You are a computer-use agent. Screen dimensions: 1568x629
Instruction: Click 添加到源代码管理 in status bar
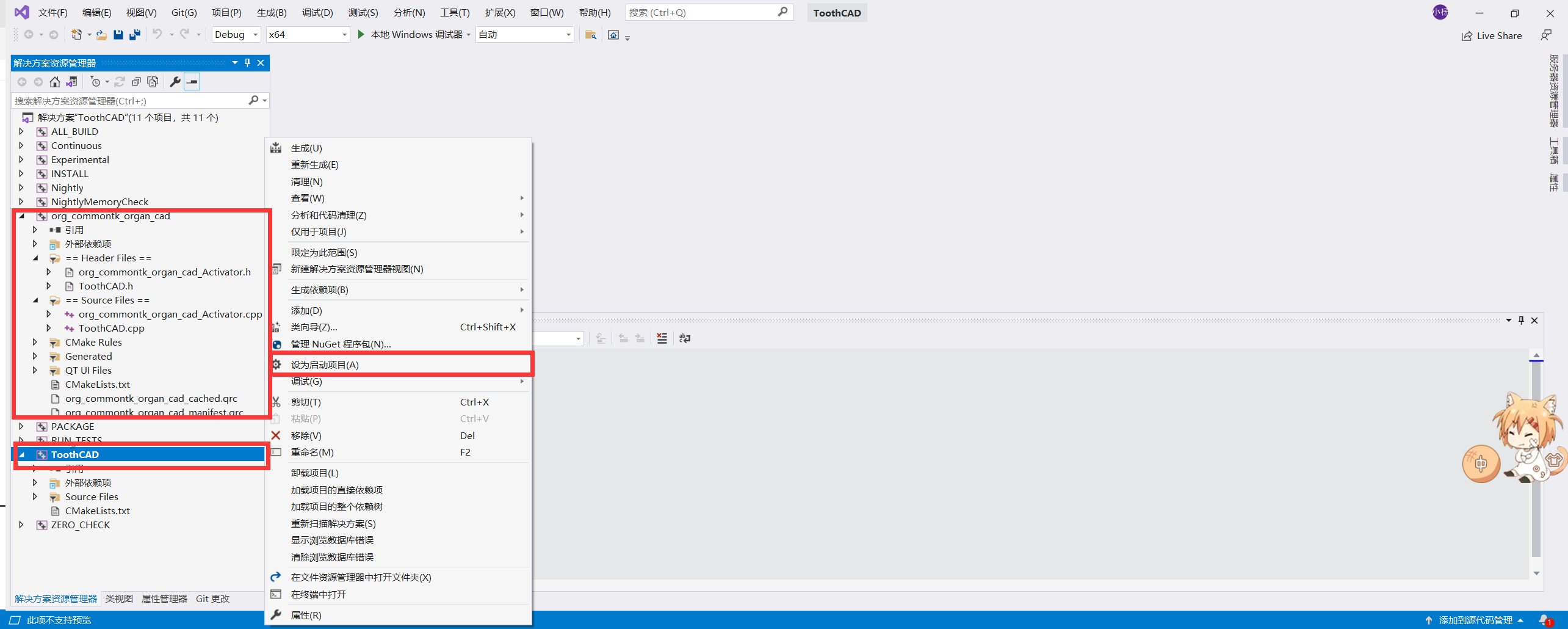pyautogui.click(x=1475, y=620)
